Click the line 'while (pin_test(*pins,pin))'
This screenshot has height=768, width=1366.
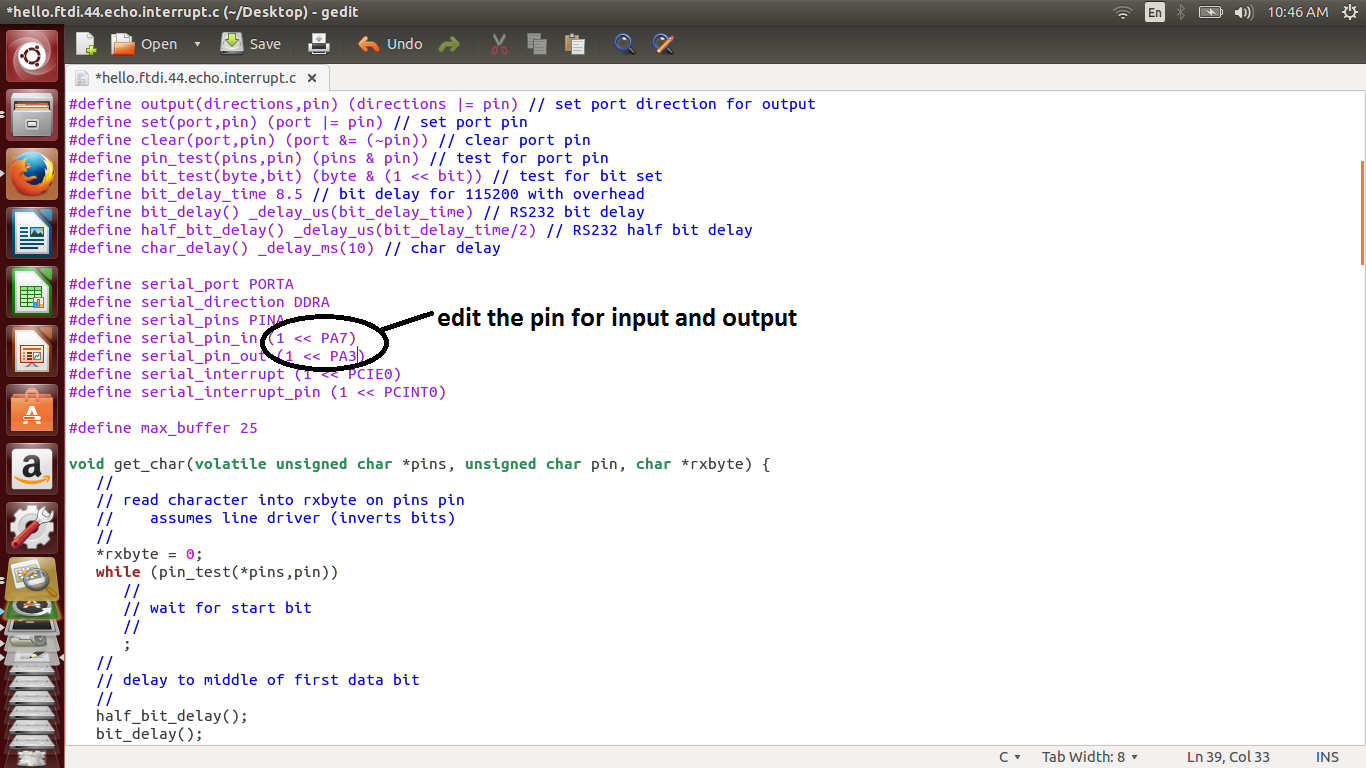tap(217, 572)
